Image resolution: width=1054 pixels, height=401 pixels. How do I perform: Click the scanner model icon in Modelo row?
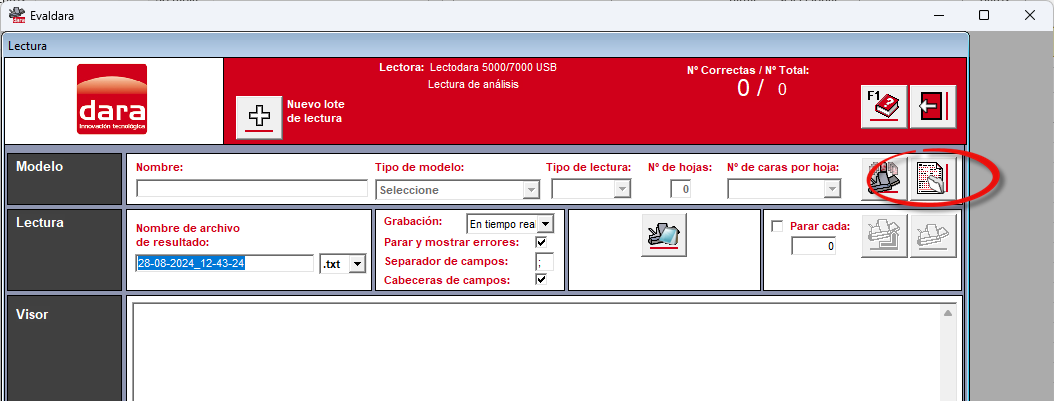tap(885, 179)
